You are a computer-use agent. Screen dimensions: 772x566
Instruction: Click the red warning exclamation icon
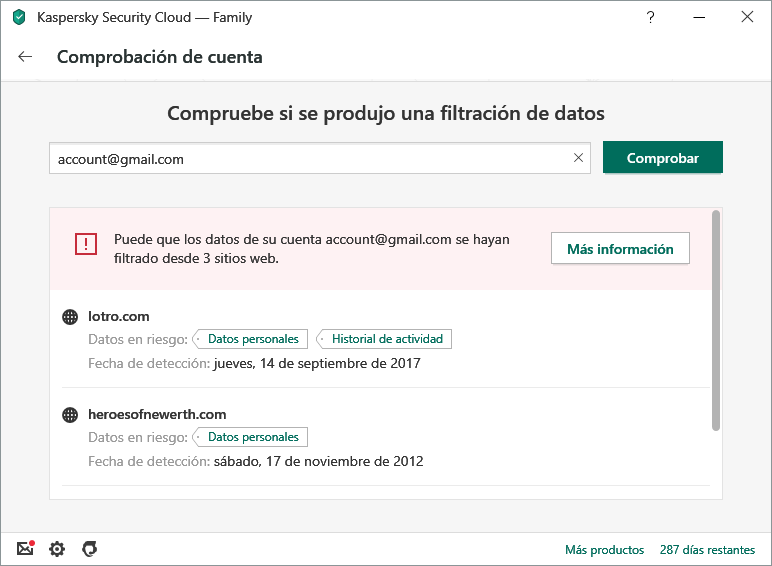click(x=87, y=244)
